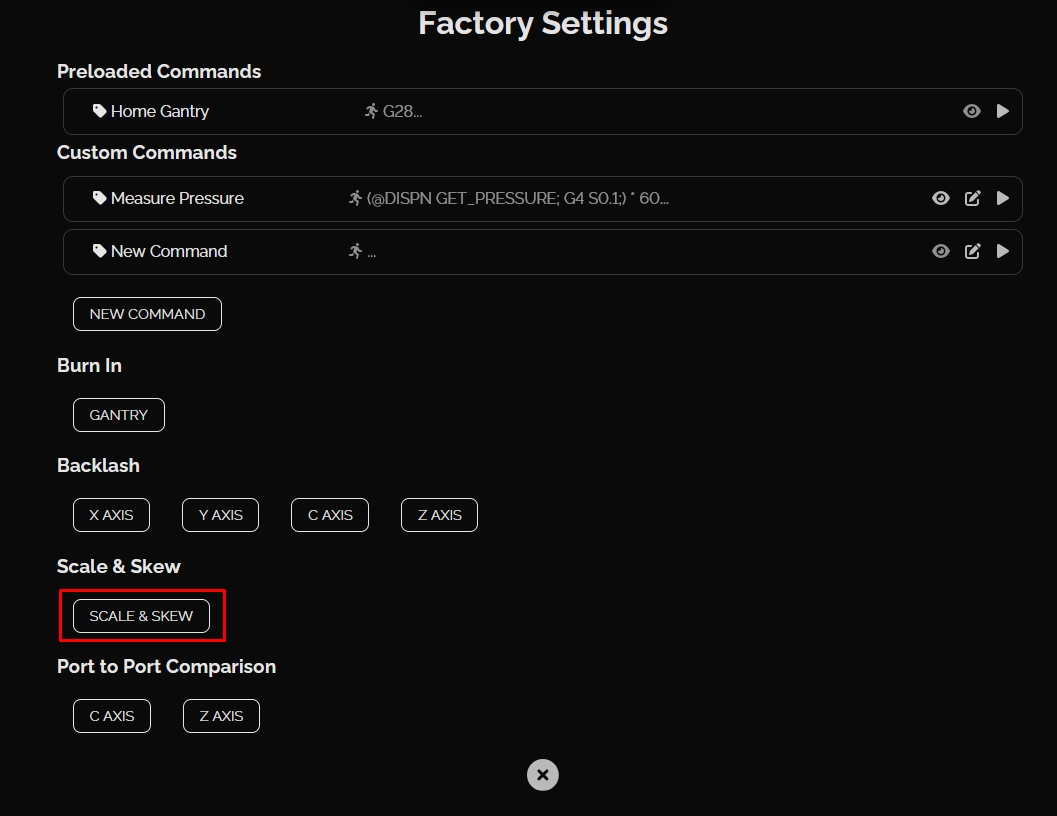This screenshot has width=1057, height=816.
Task: Open Backlash X AXIS calibration
Action: pyautogui.click(x=111, y=515)
